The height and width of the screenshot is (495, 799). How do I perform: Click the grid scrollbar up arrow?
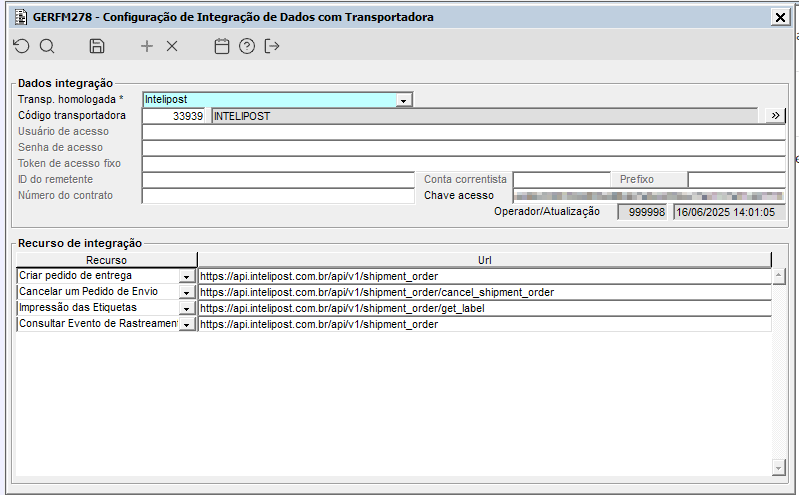click(x=779, y=276)
